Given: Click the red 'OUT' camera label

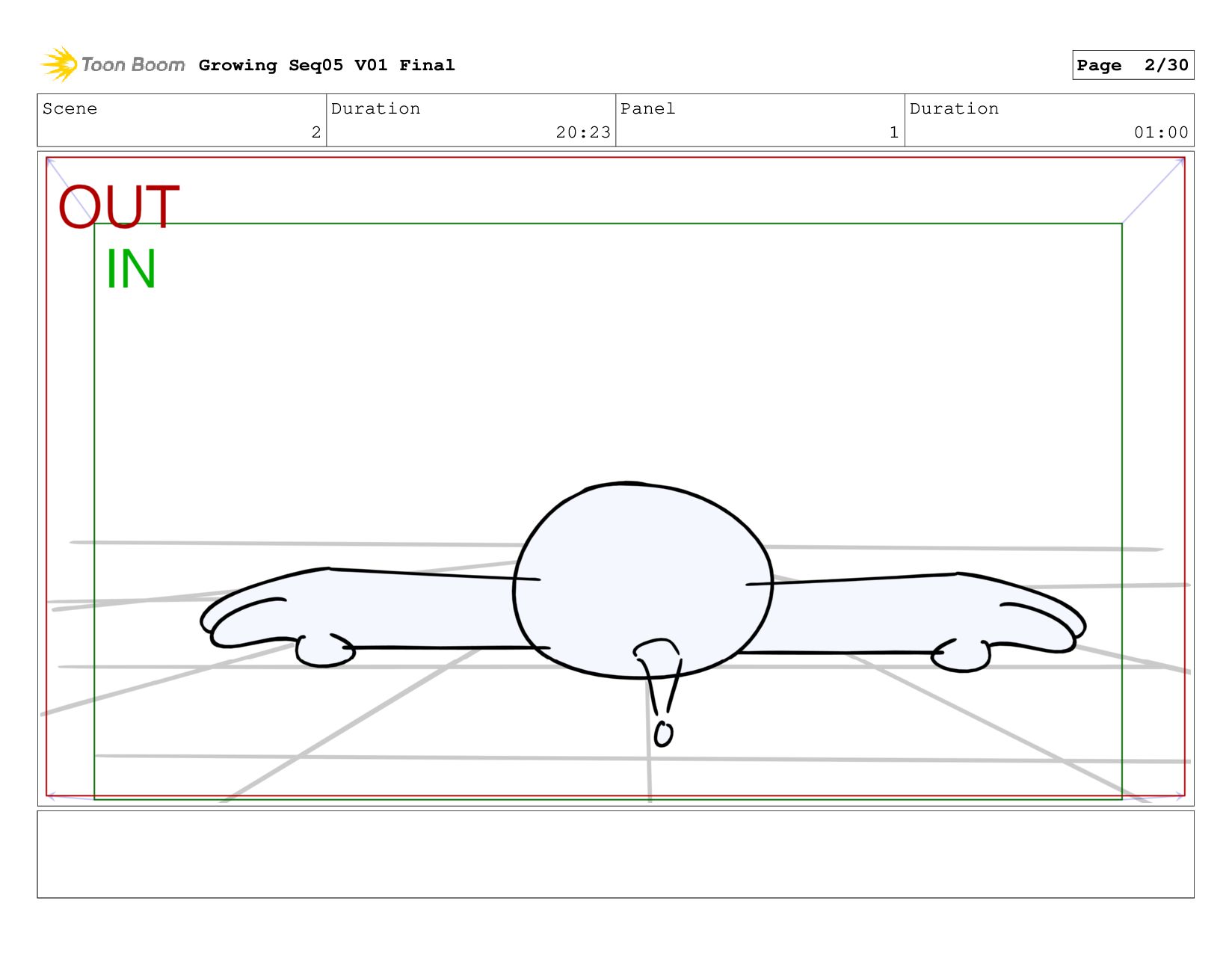Looking at the screenshot, I should [119, 206].
